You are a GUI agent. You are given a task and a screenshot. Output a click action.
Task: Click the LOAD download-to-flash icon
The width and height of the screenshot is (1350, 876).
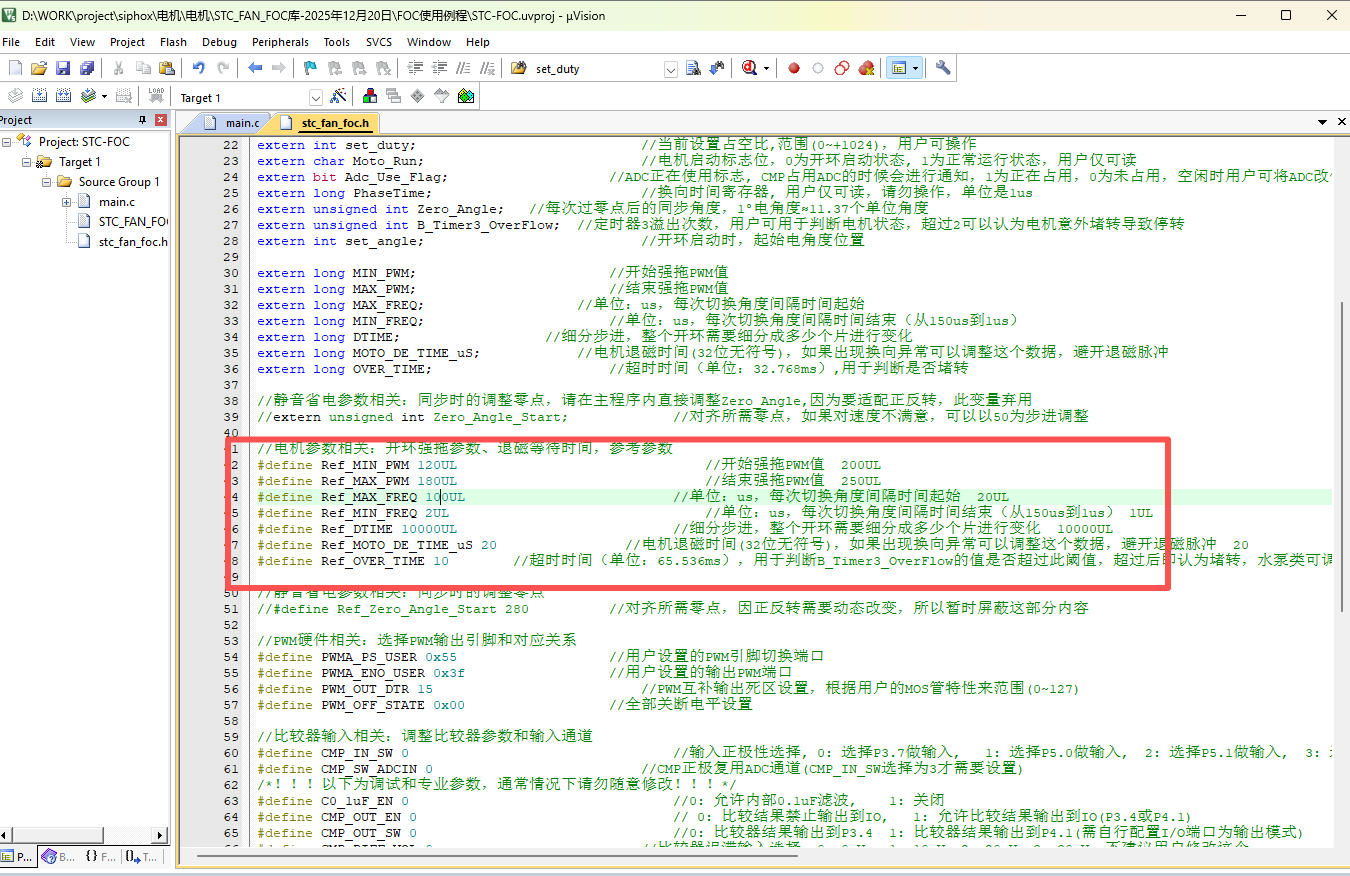(156, 96)
